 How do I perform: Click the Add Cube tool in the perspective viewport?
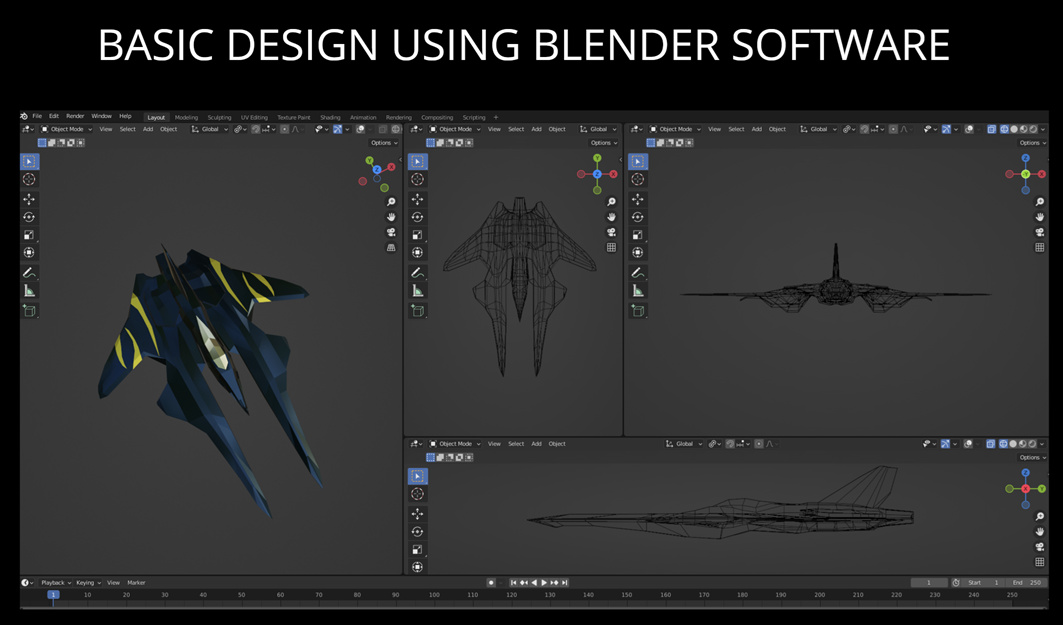pyautogui.click(x=29, y=310)
